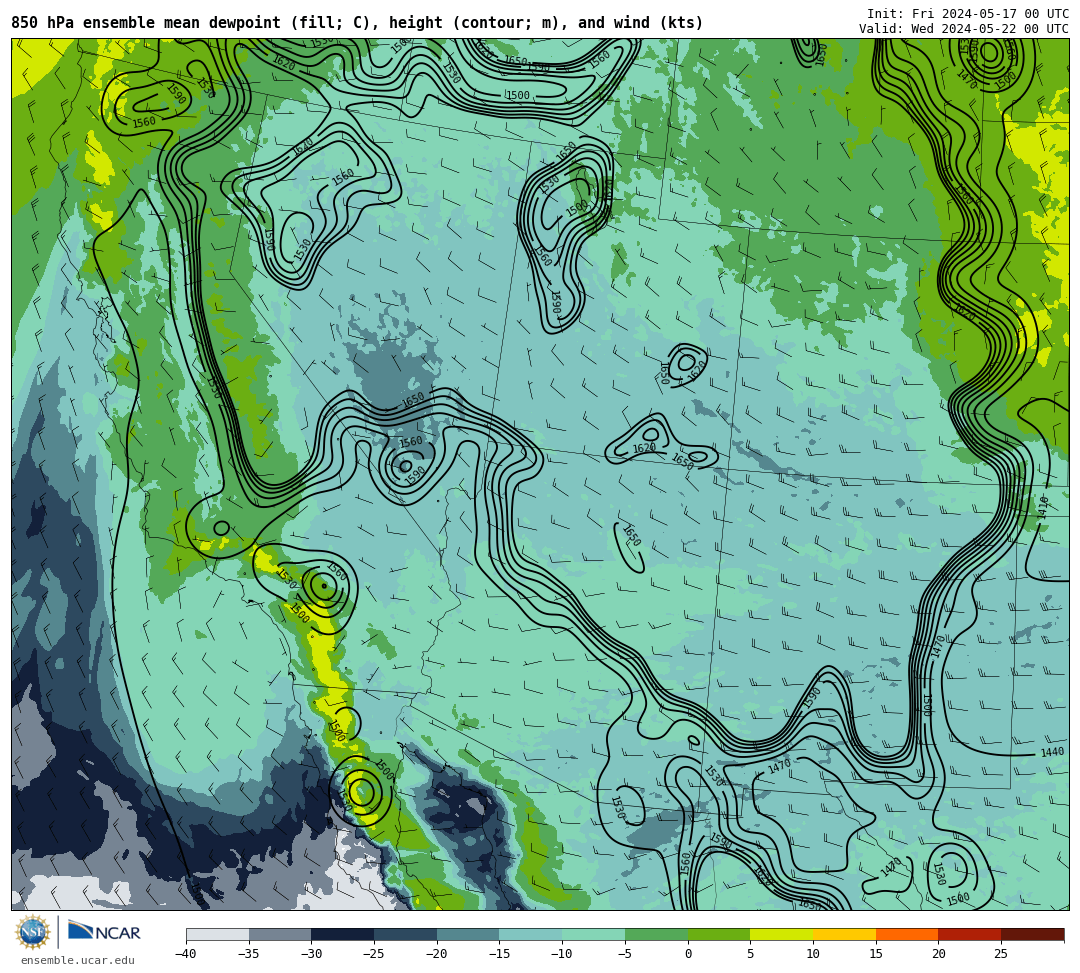Pick the red 20 to 25 colorbar segment
Image resolution: width=1080 pixels, height=973 pixels.
(970, 934)
